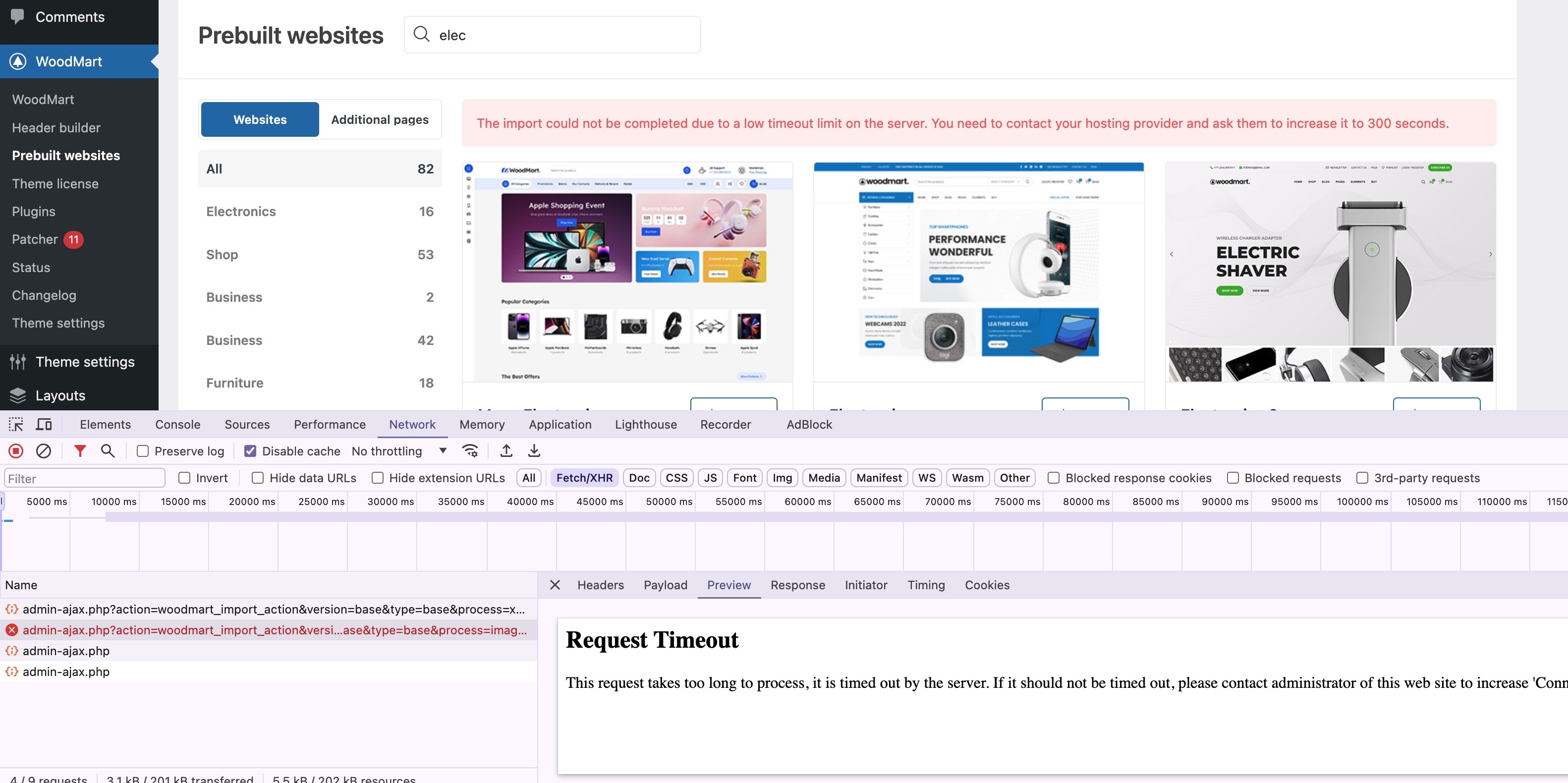Switch to the Console tab
The width and height of the screenshot is (1568, 783).
click(177, 424)
